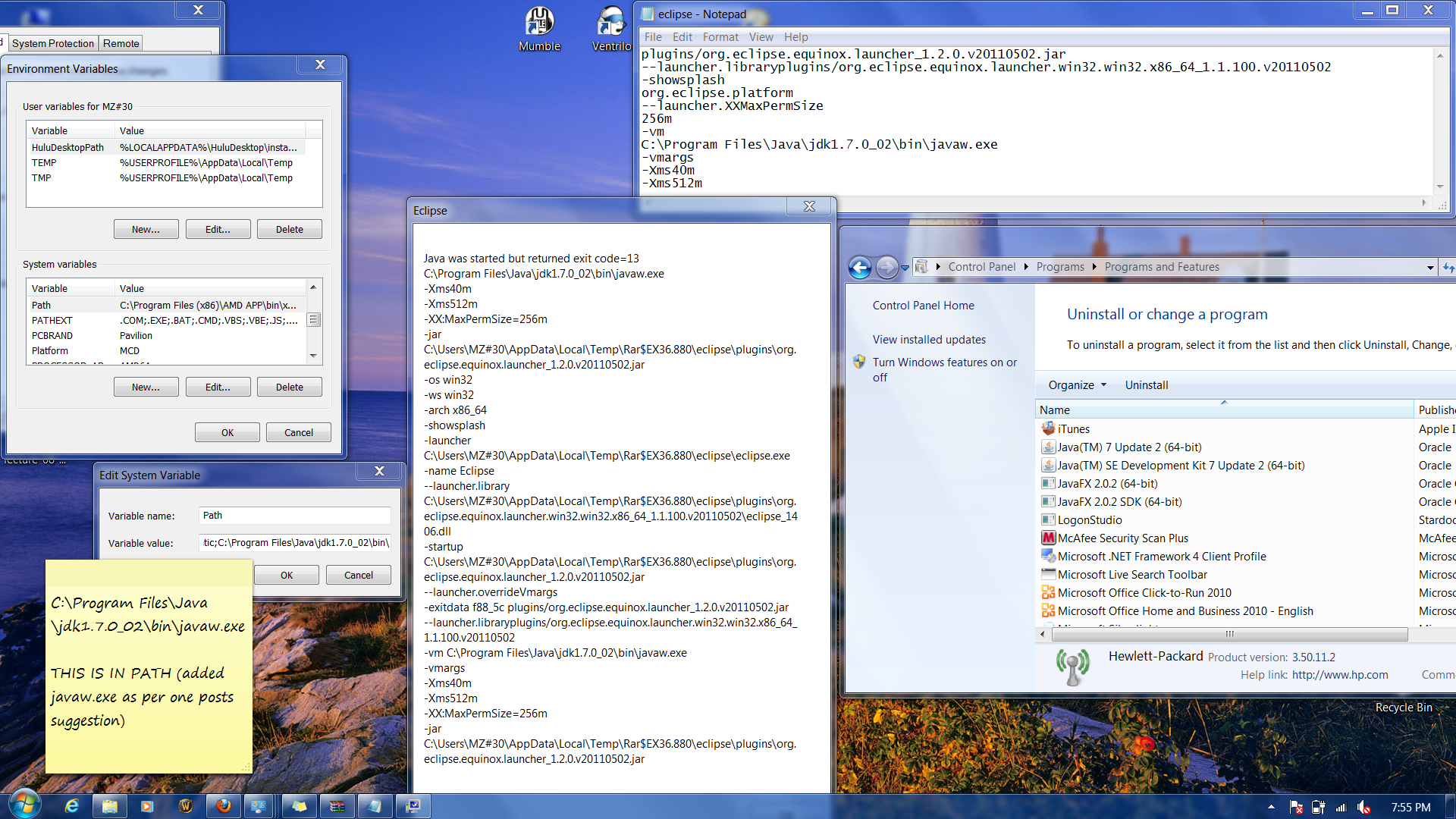Click the Variable value input field
1456x819 pixels.
(x=295, y=542)
